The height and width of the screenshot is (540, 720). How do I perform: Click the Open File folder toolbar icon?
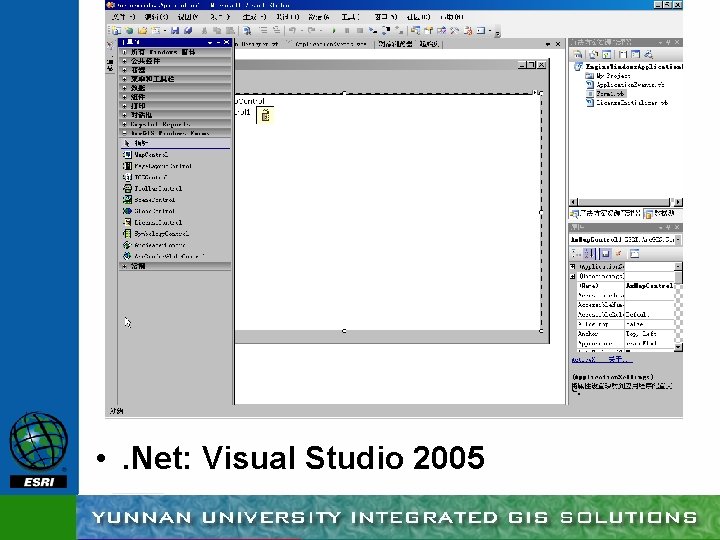[x=142, y=31]
